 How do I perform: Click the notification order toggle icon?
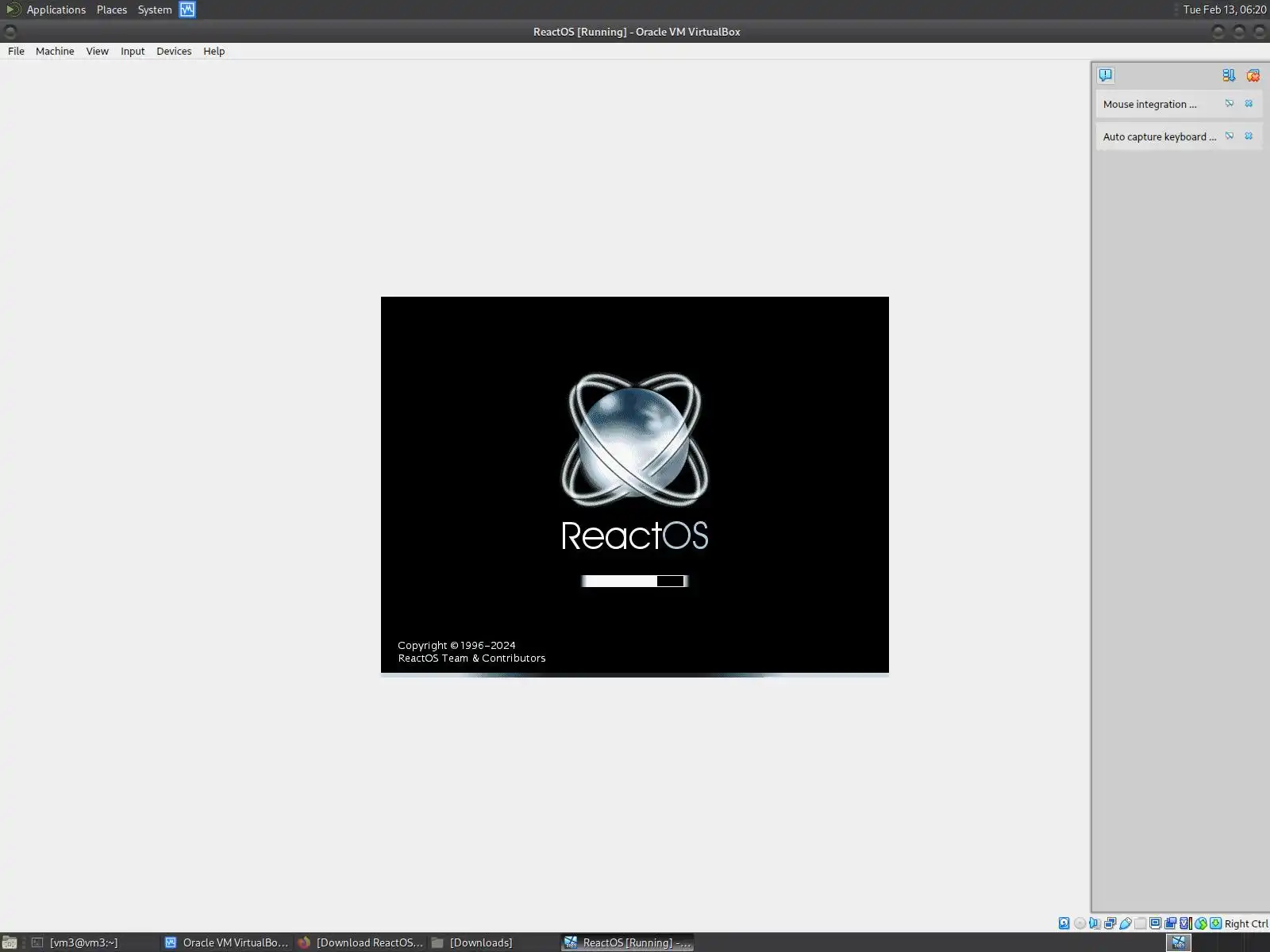click(x=1229, y=75)
